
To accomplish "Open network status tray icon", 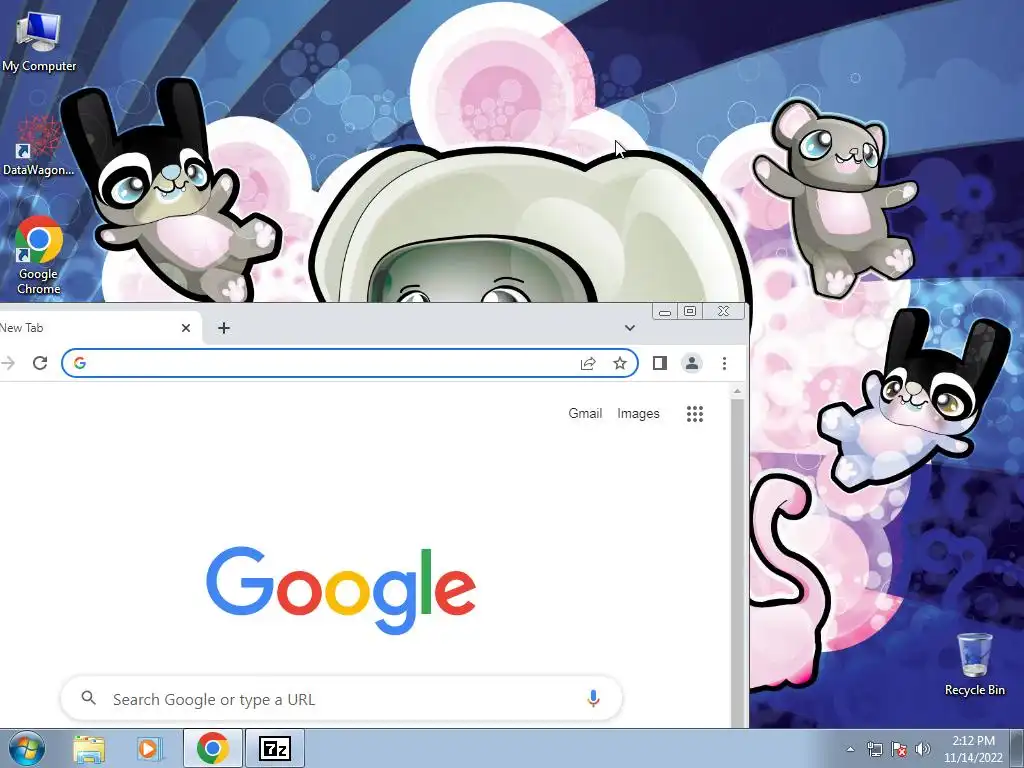I will [x=874, y=749].
